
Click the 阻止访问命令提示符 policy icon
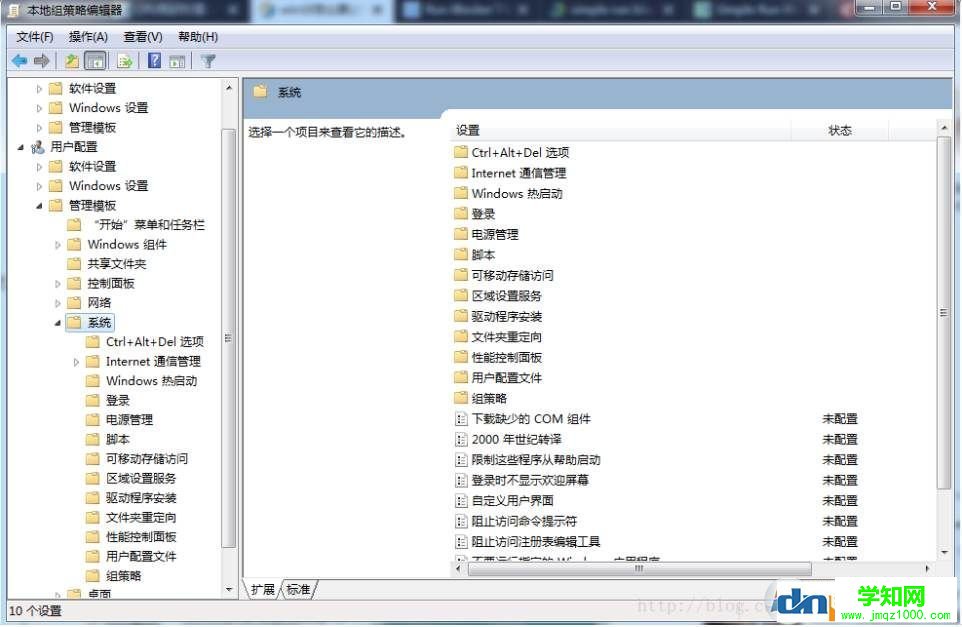pyautogui.click(x=461, y=521)
